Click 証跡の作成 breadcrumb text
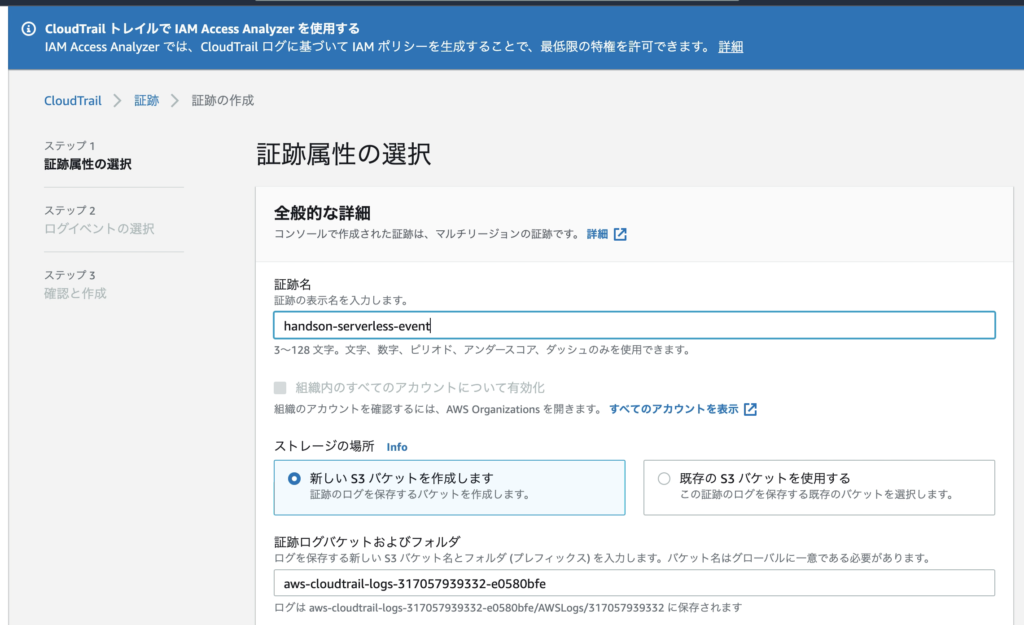Image resolution: width=1024 pixels, height=625 pixels. (x=223, y=101)
